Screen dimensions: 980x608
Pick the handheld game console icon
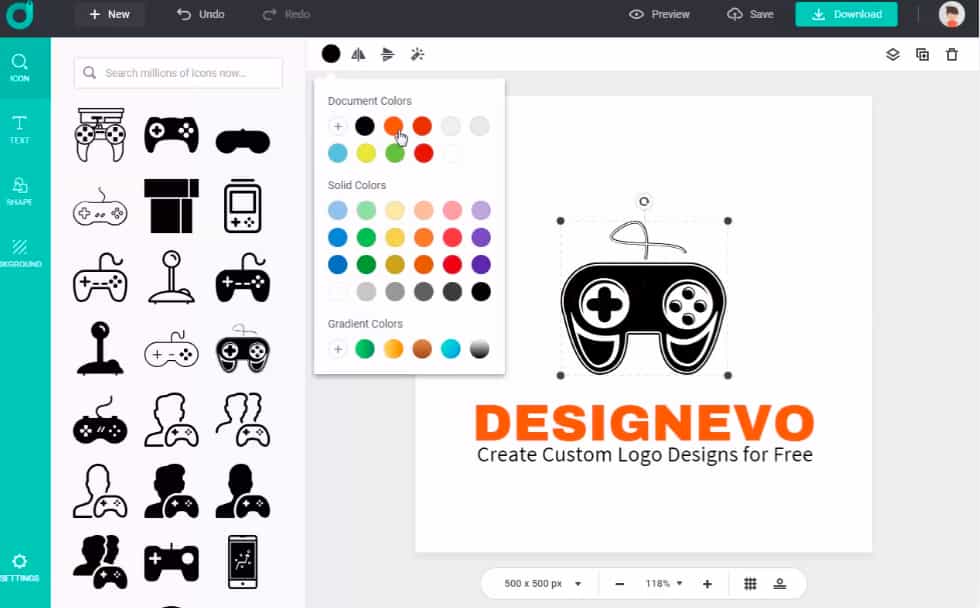[x=242, y=206]
